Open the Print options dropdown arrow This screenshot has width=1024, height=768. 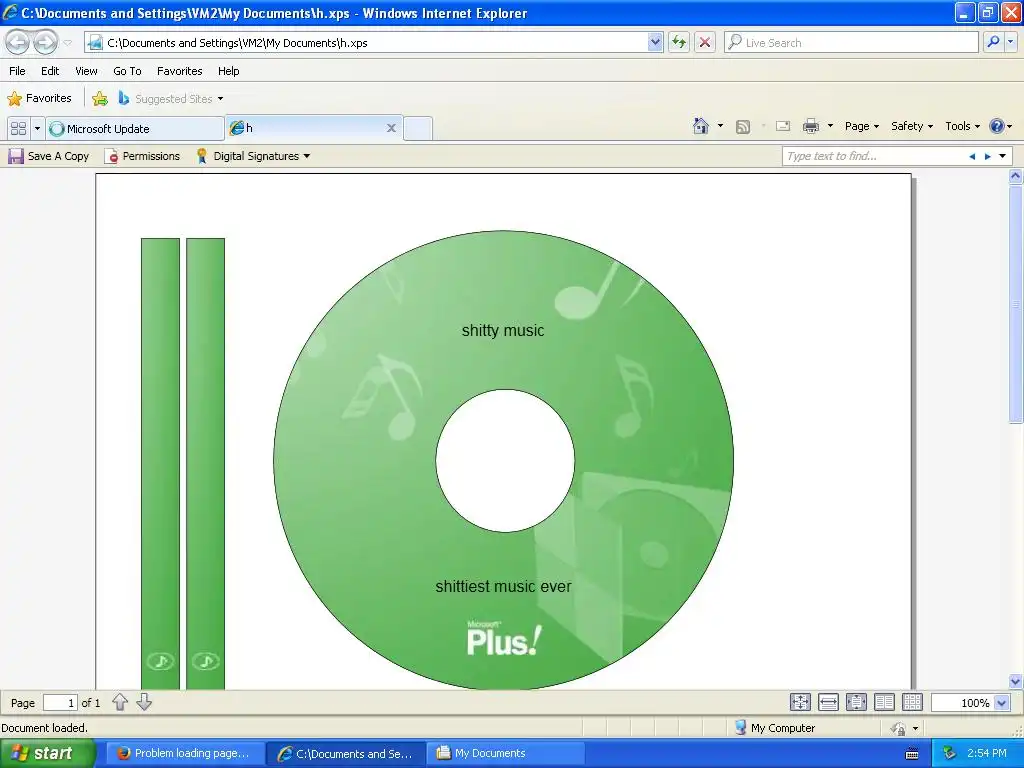pyautogui.click(x=830, y=126)
